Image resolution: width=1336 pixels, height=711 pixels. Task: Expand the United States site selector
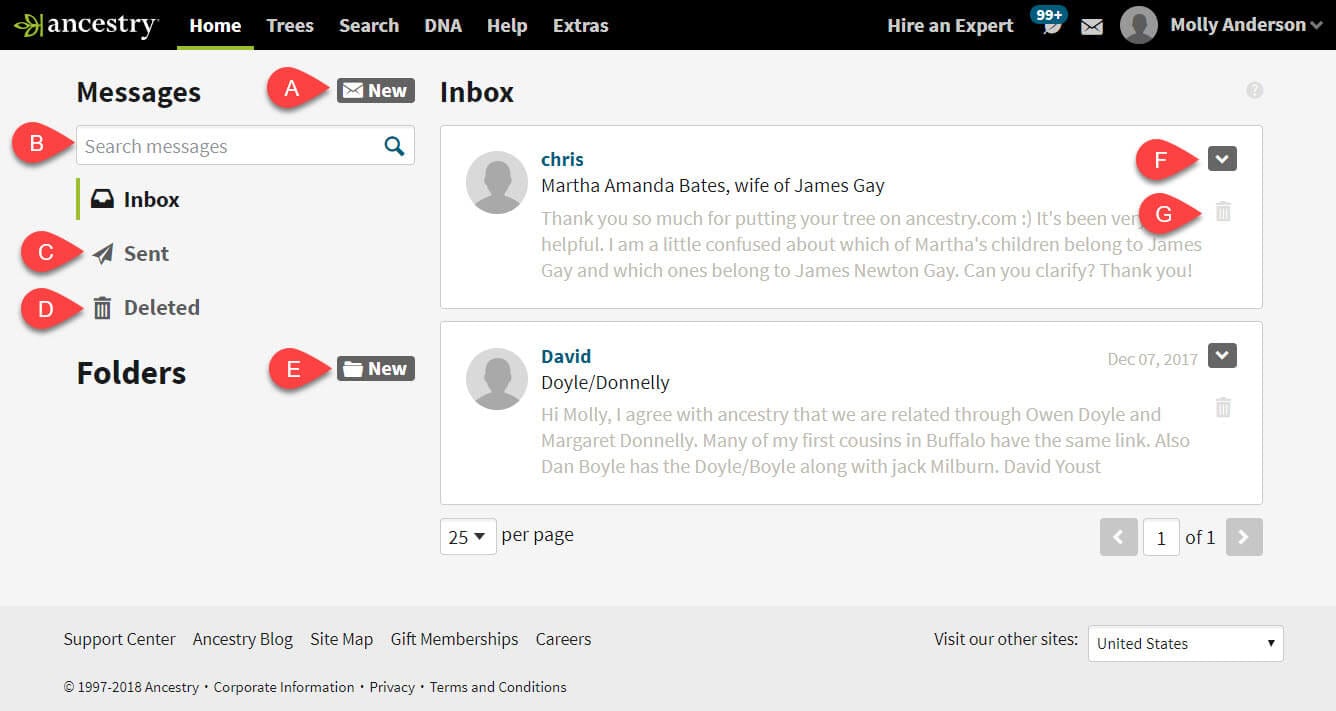click(x=1184, y=643)
